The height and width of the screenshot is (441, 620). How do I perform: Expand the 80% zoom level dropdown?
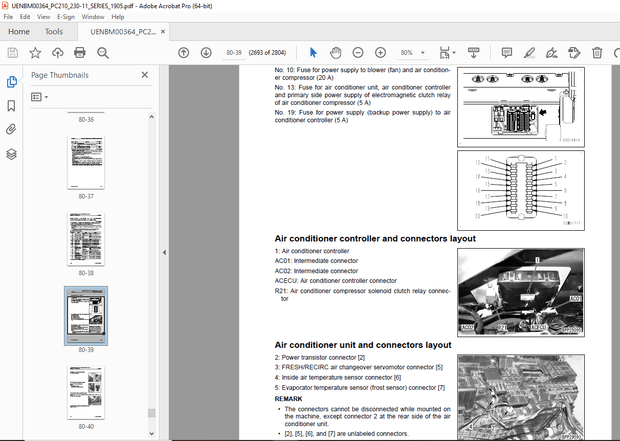(423, 53)
